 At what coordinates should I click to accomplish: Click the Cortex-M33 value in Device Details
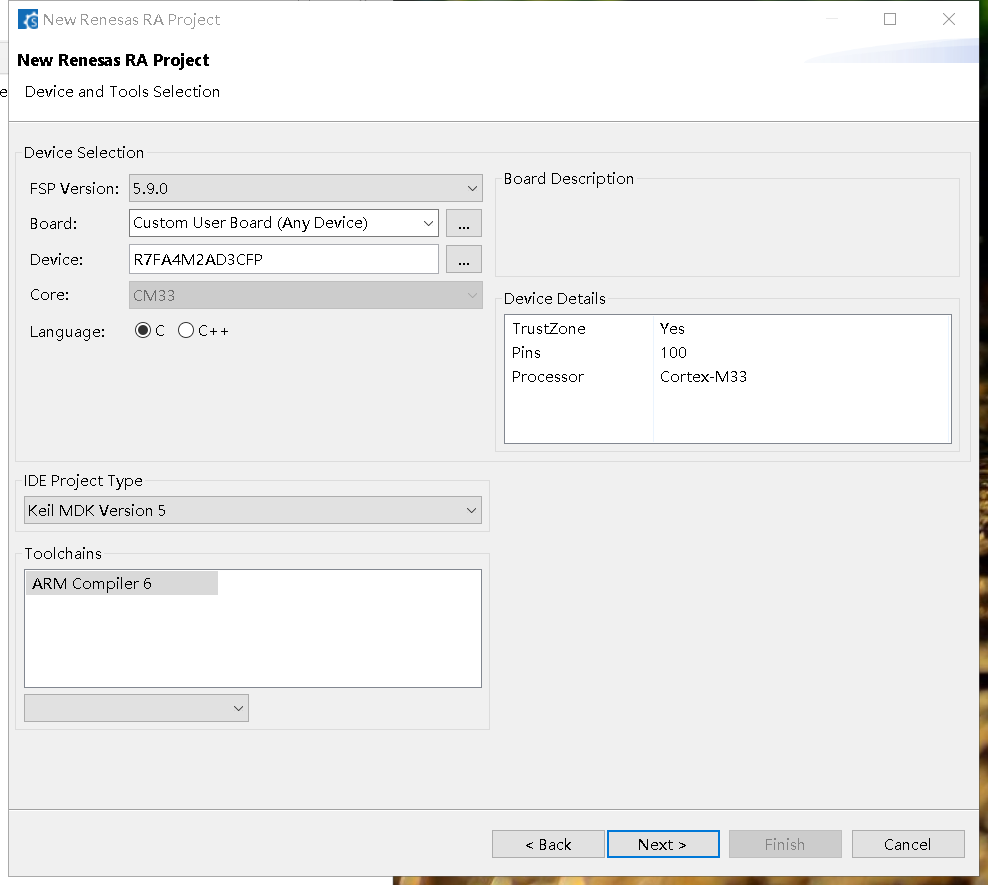click(703, 376)
